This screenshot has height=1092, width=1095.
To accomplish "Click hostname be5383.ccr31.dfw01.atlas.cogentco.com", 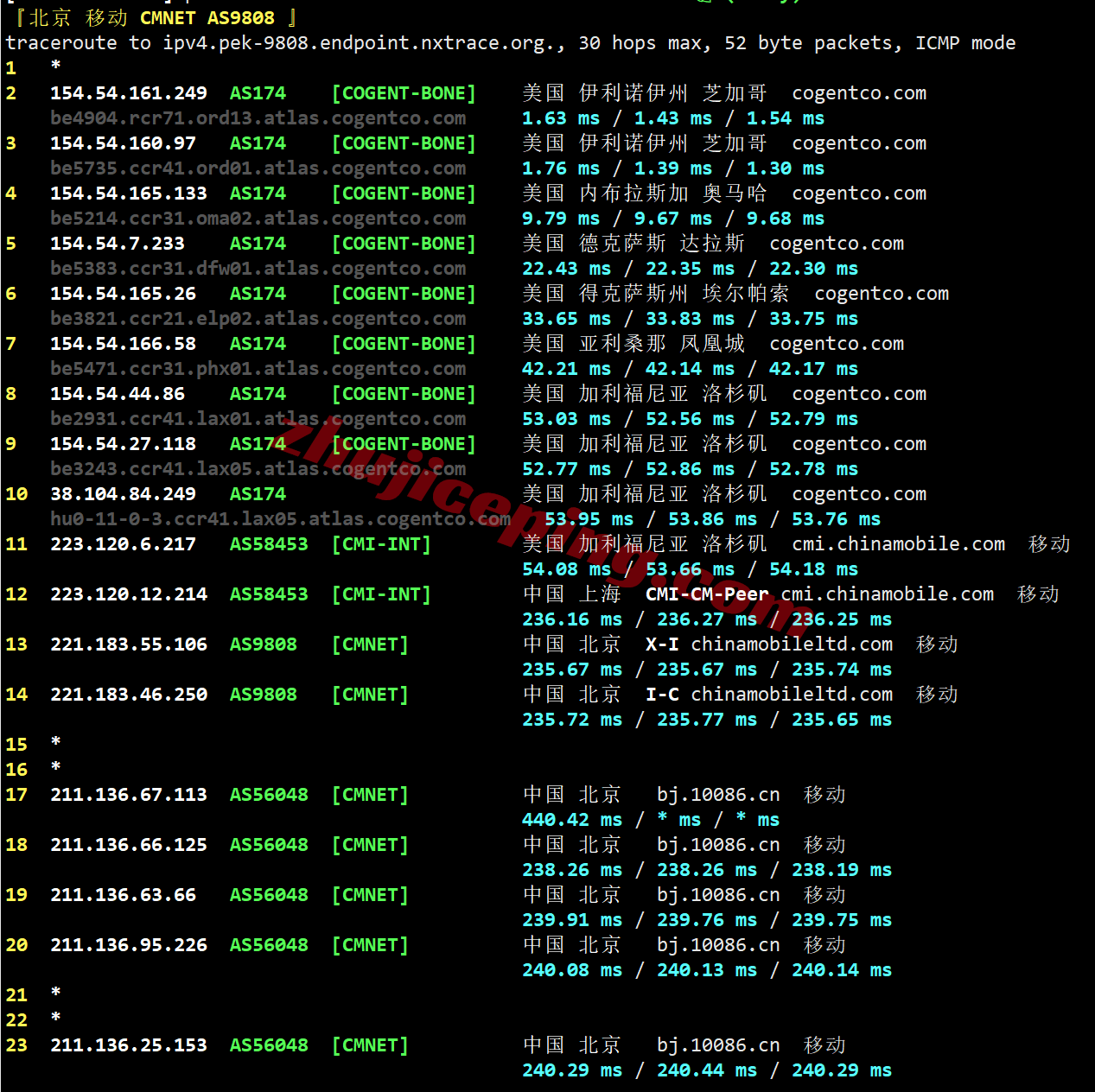I will click(x=258, y=269).
